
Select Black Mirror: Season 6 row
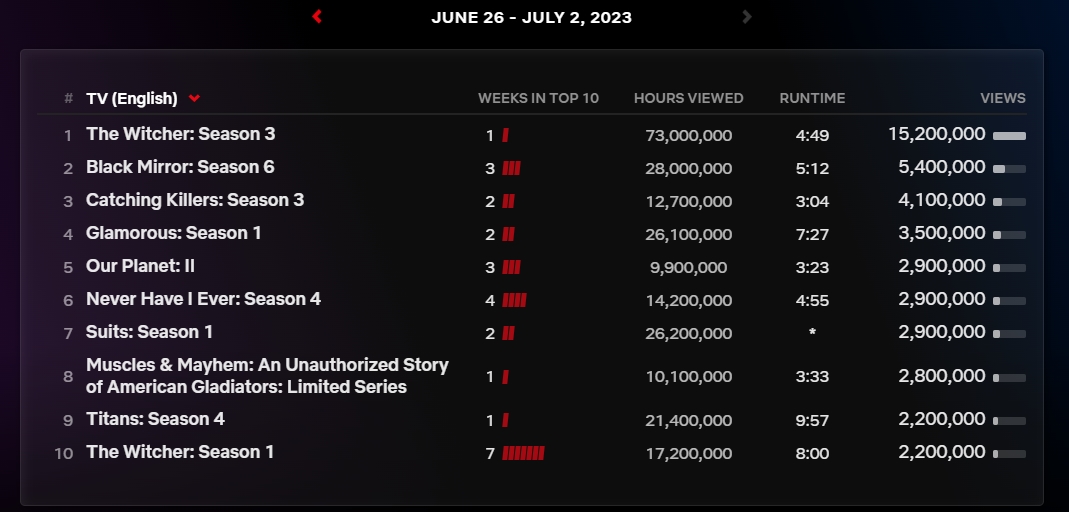(180, 167)
